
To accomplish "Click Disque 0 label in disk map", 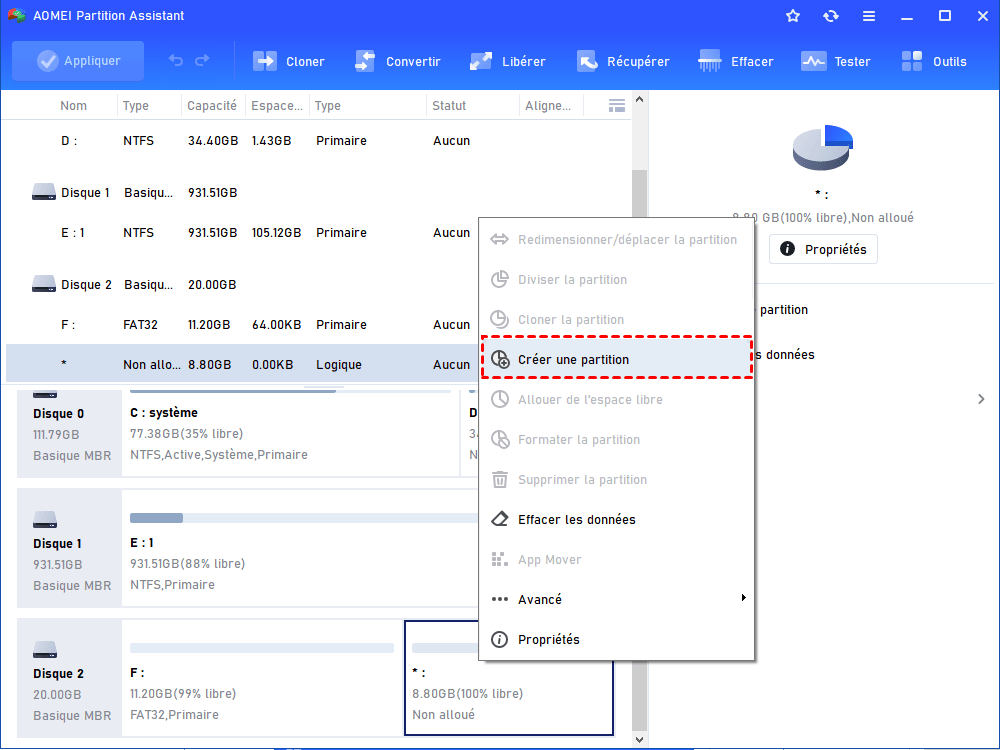I will tap(59, 414).
